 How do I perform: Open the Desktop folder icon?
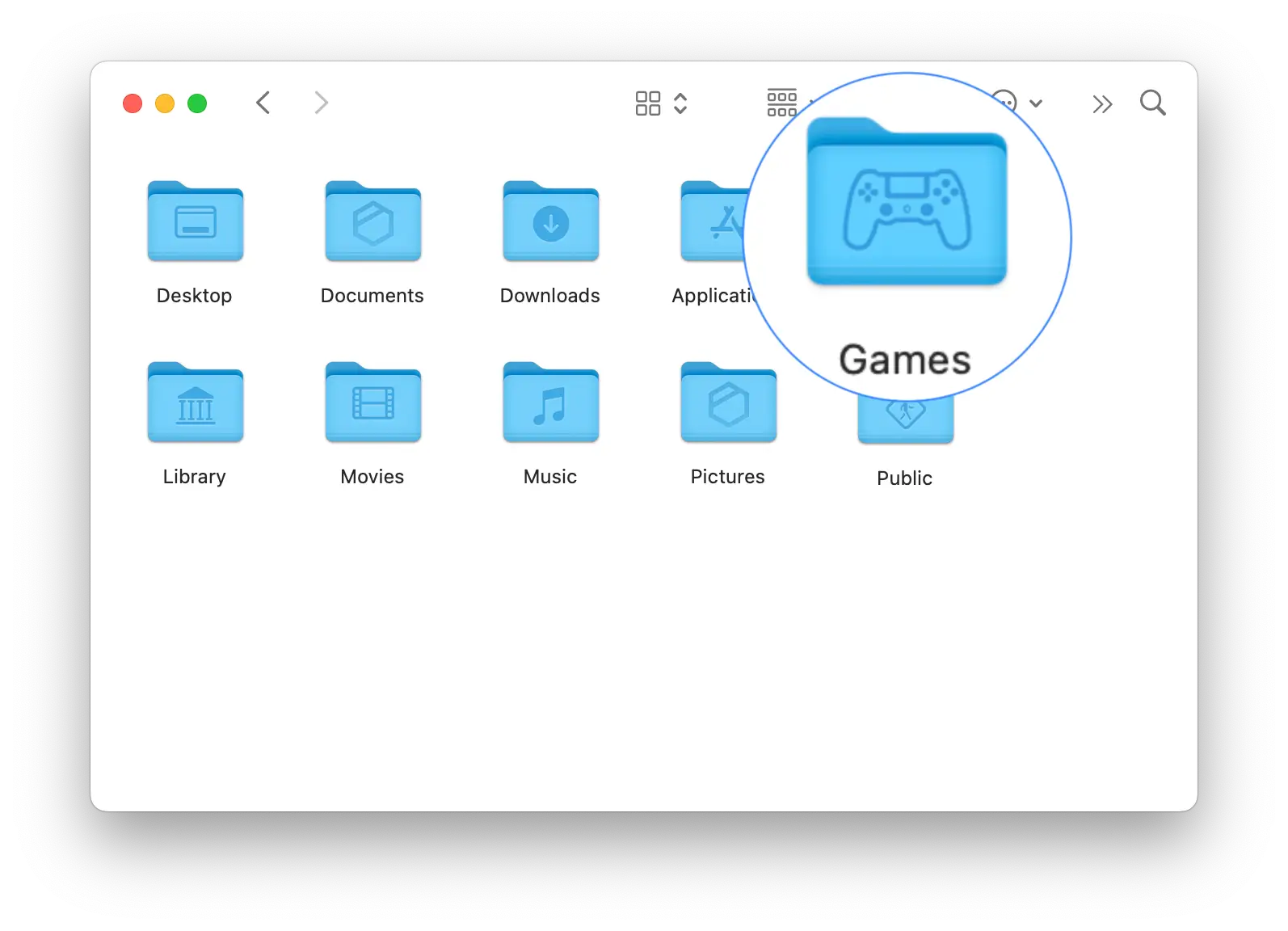[195, 221]
